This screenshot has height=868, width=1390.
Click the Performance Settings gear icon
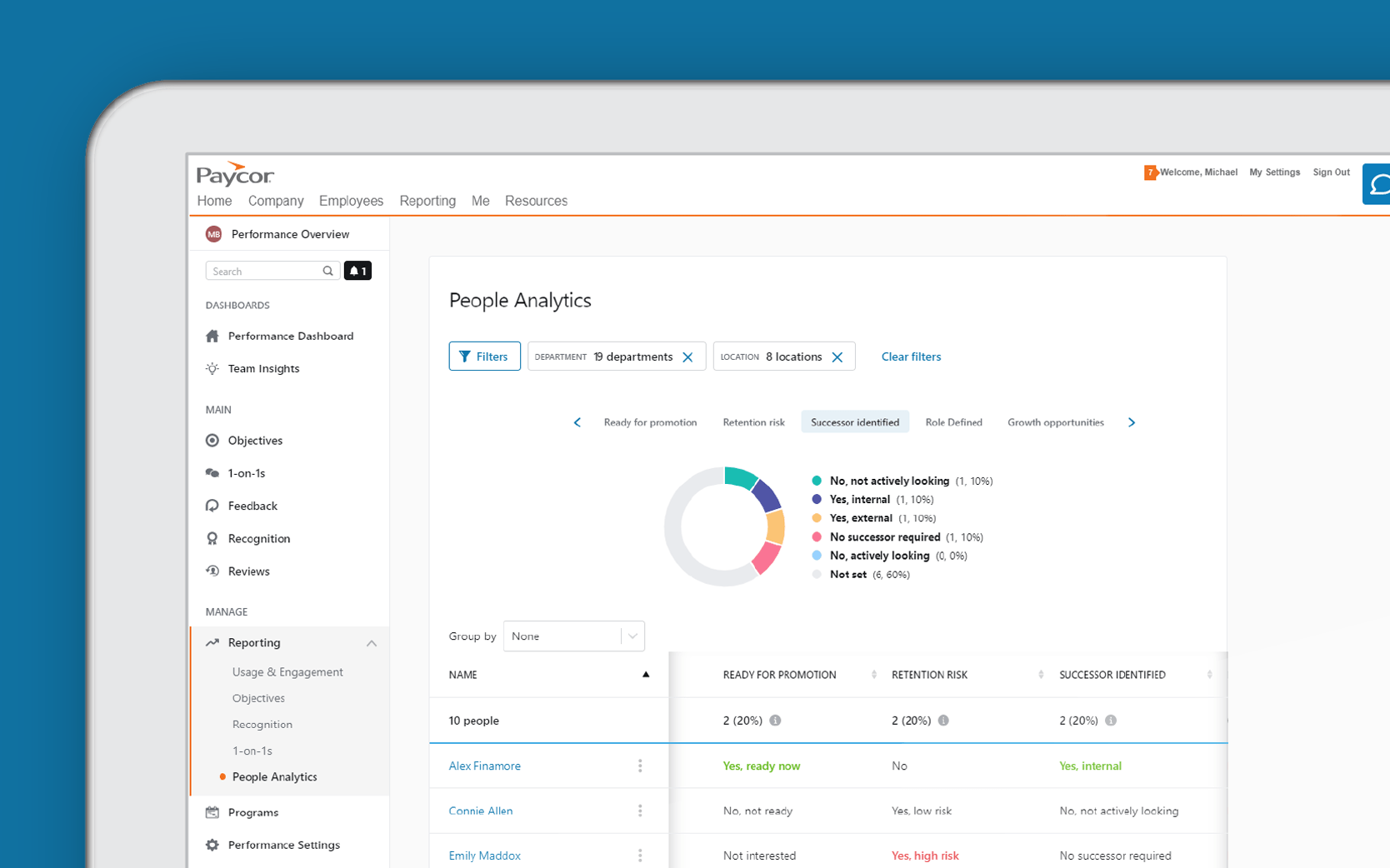pos(212,845)
